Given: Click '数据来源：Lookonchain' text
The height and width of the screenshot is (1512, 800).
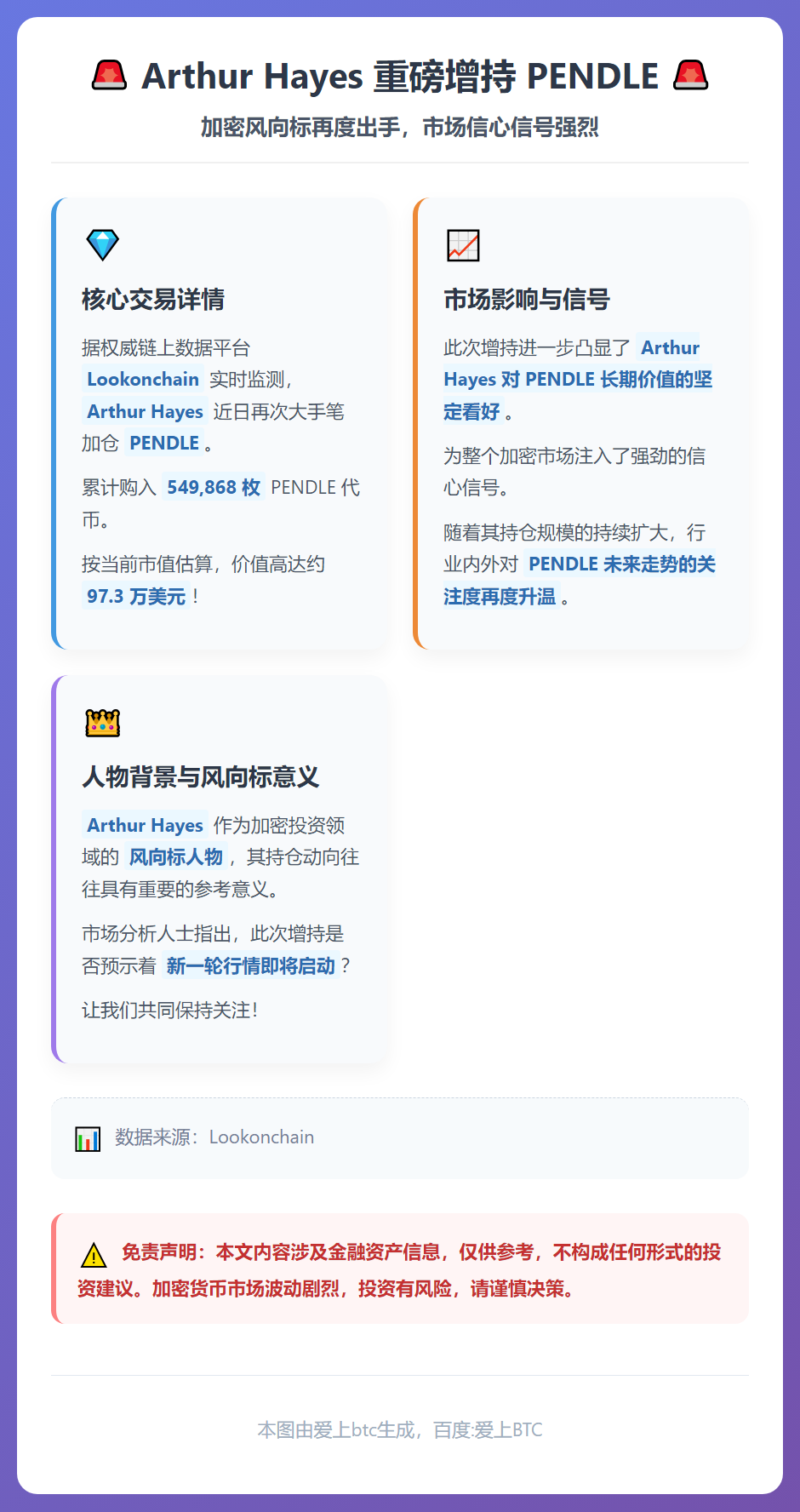Looking at the screenshot, I should (214, 1138).
